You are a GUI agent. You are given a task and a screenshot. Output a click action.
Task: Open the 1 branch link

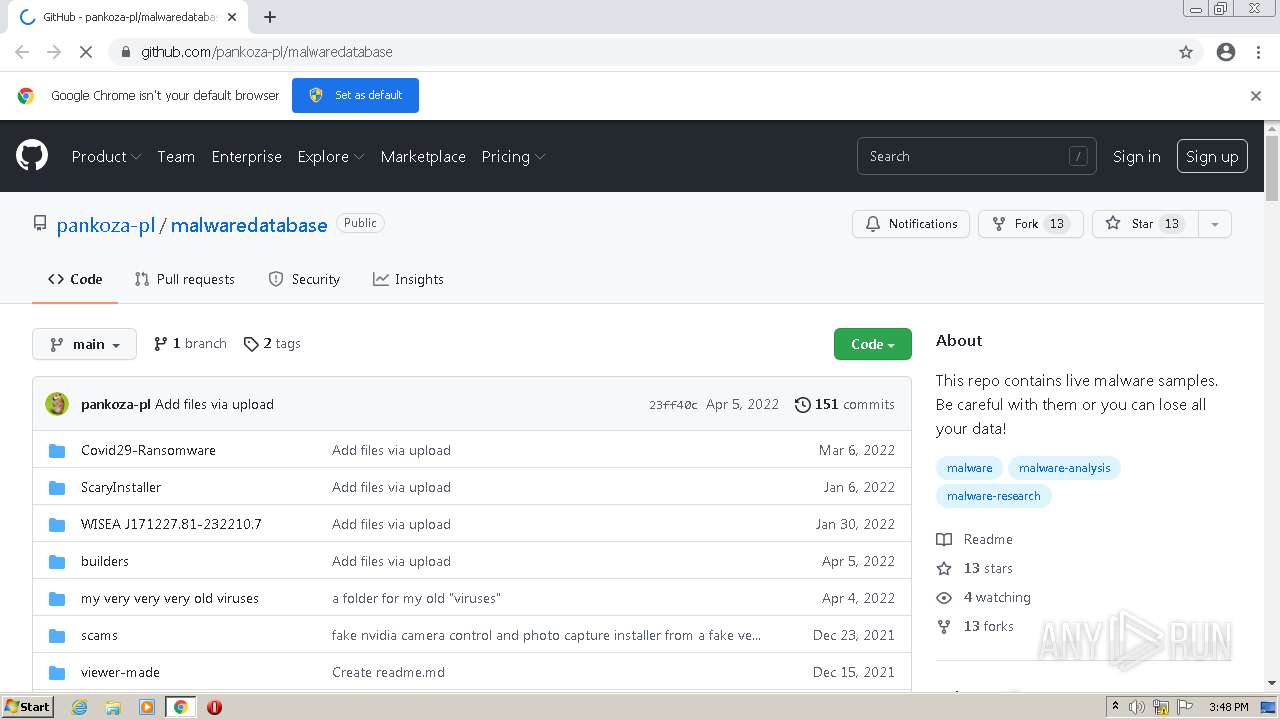pos(190,343)
